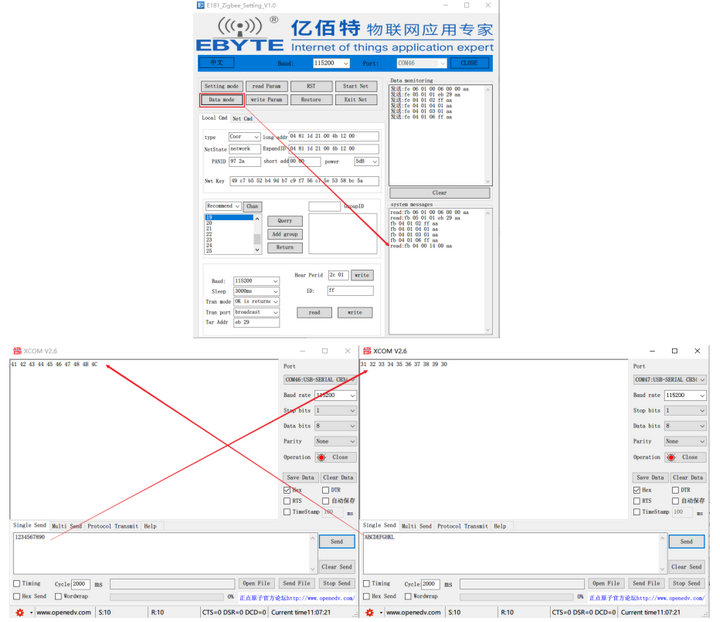The height and width of the screenshot is (622, 720).
Task: Enable Timing checkbox in COM46 XCOM
Action: click(x=17, y=583)
